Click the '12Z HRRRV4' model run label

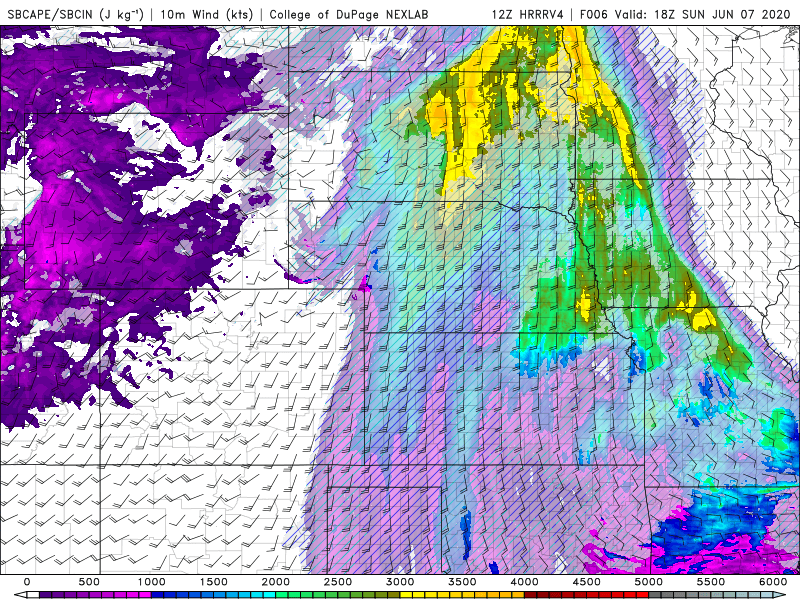527,14
